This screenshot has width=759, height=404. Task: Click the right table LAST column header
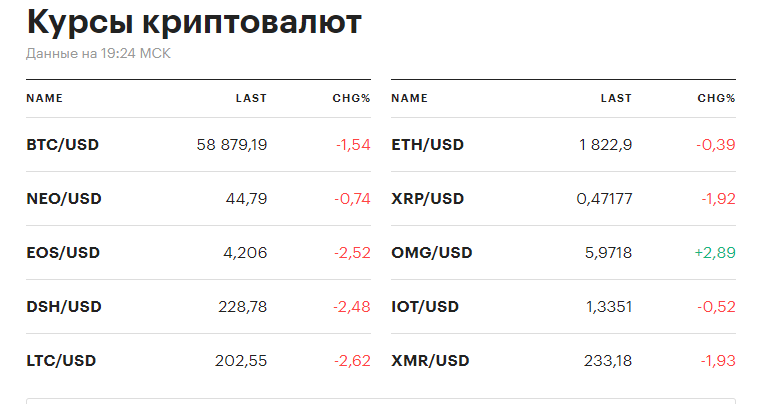click(x=616, y=99)
